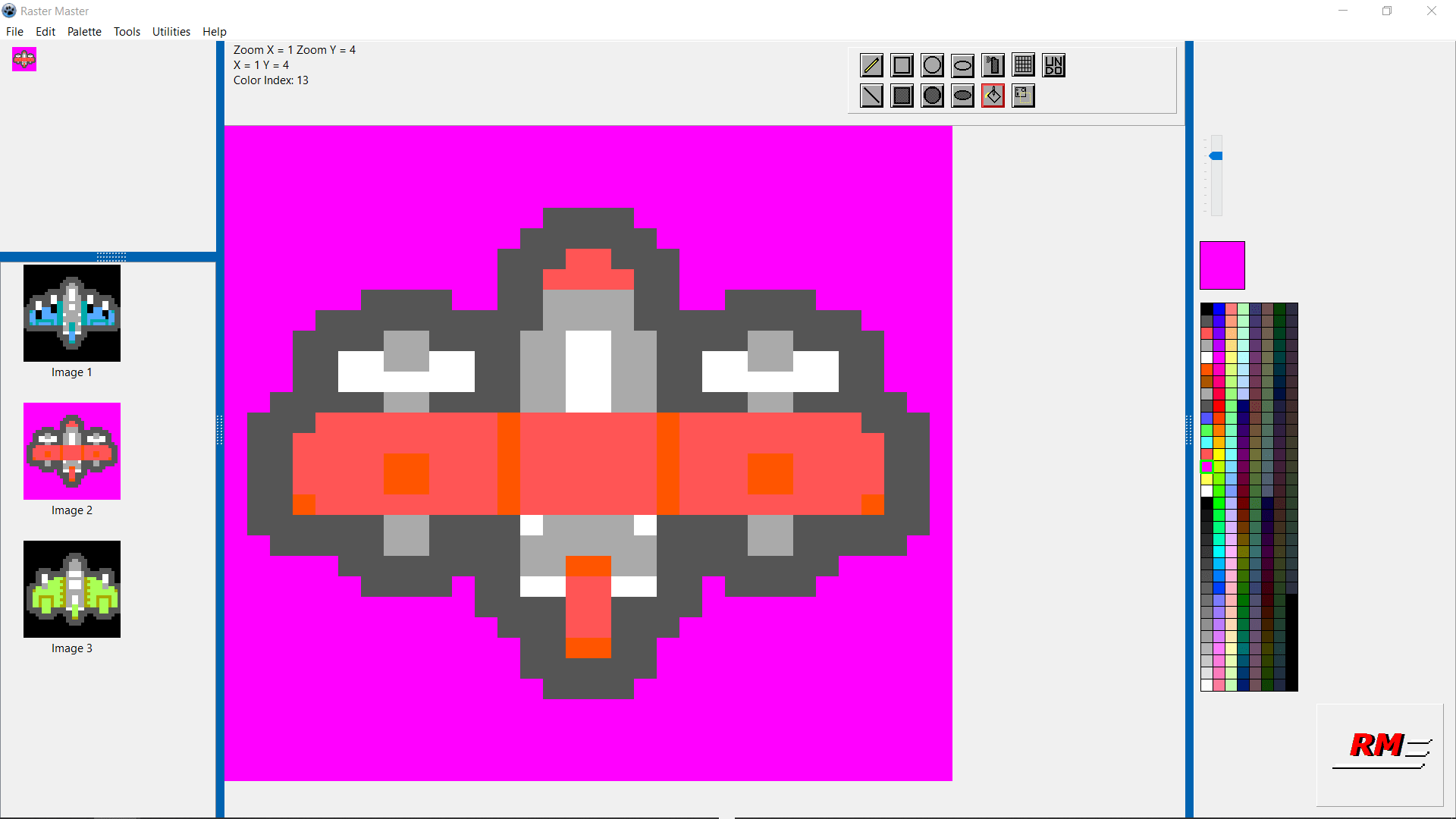Select the hollow rectangle tool
1456x819 pixels.
coord(902,65)
